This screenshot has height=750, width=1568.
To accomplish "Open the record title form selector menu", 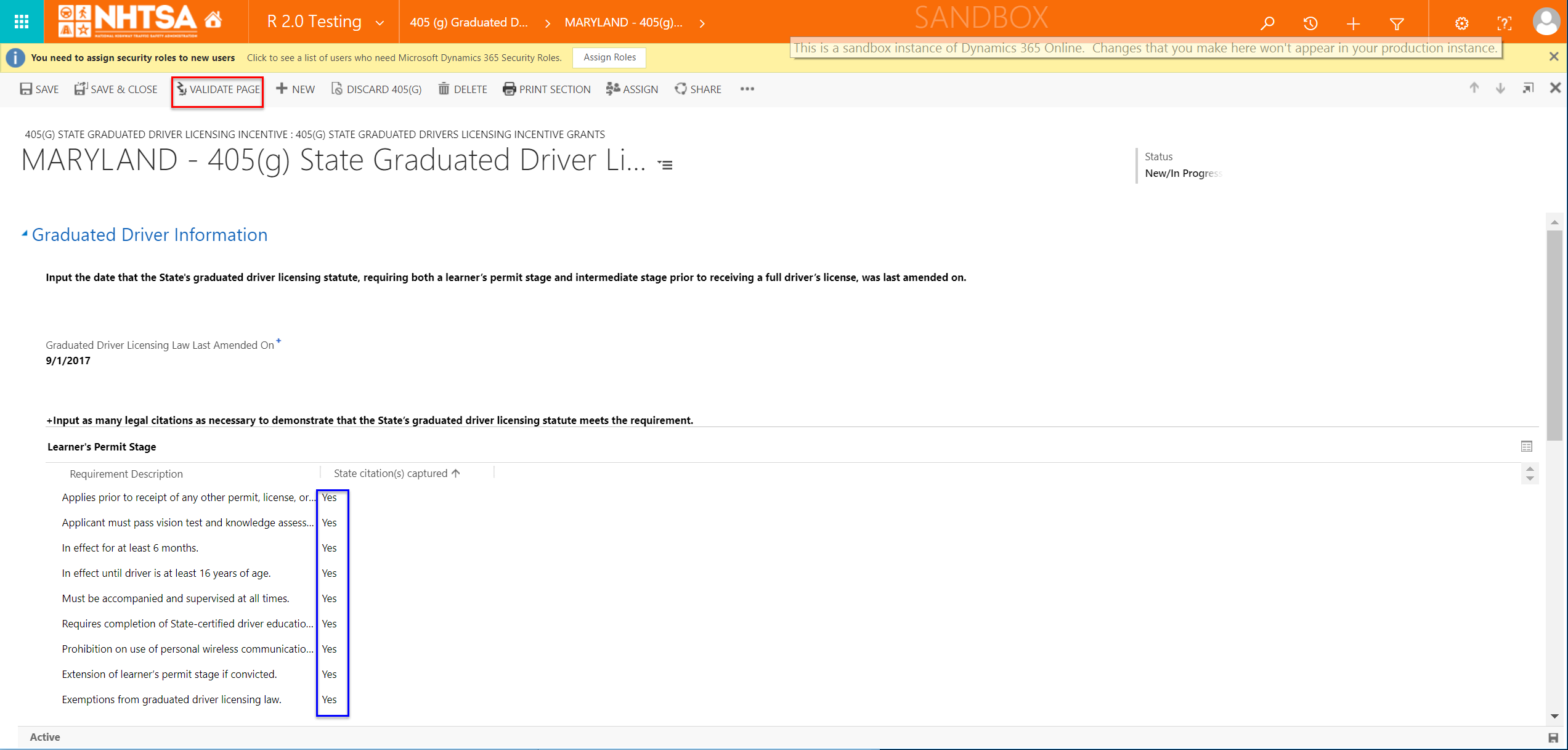I will tap(665, 165).
